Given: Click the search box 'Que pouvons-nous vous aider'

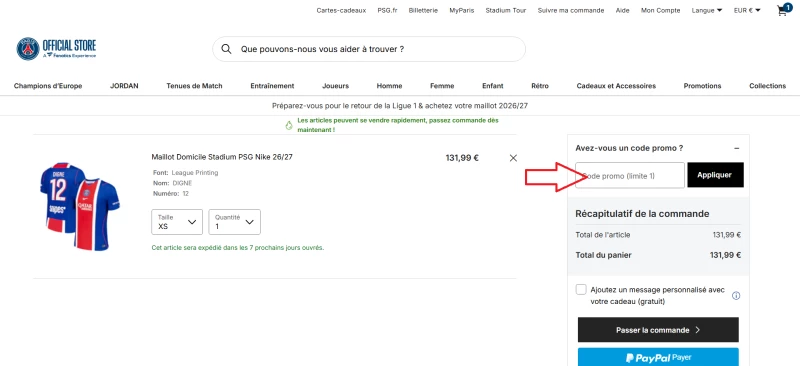Looking at the screenshot, I should [x=369, y=49].
